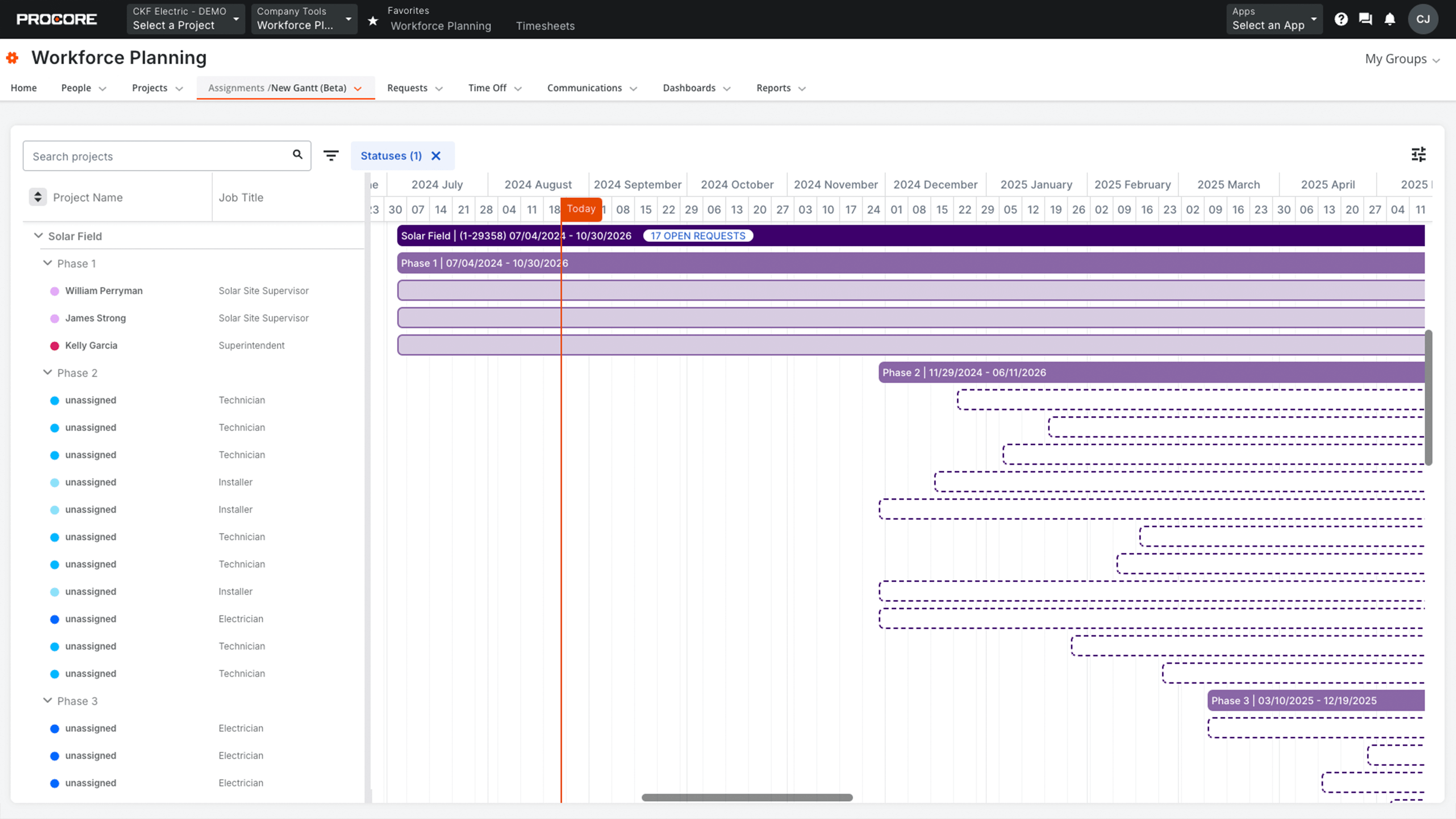Screen dimensions: 1456x819
Task: Open the support chat icon
Action: point(1365,19)
